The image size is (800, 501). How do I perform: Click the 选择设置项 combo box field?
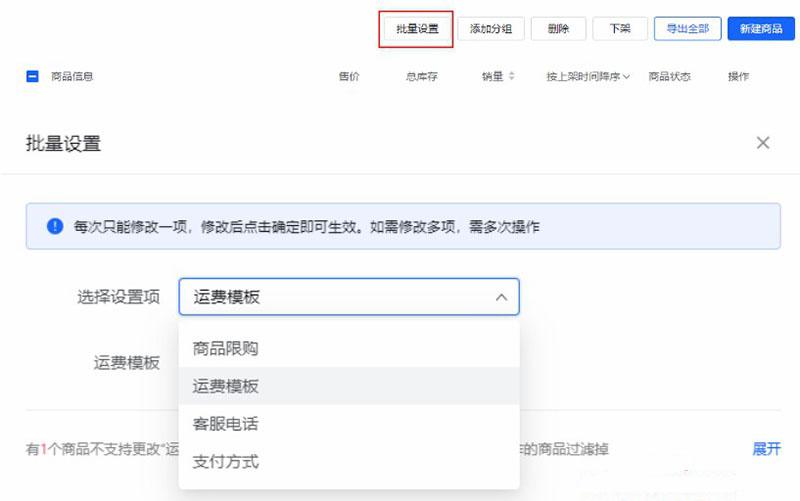335,297
